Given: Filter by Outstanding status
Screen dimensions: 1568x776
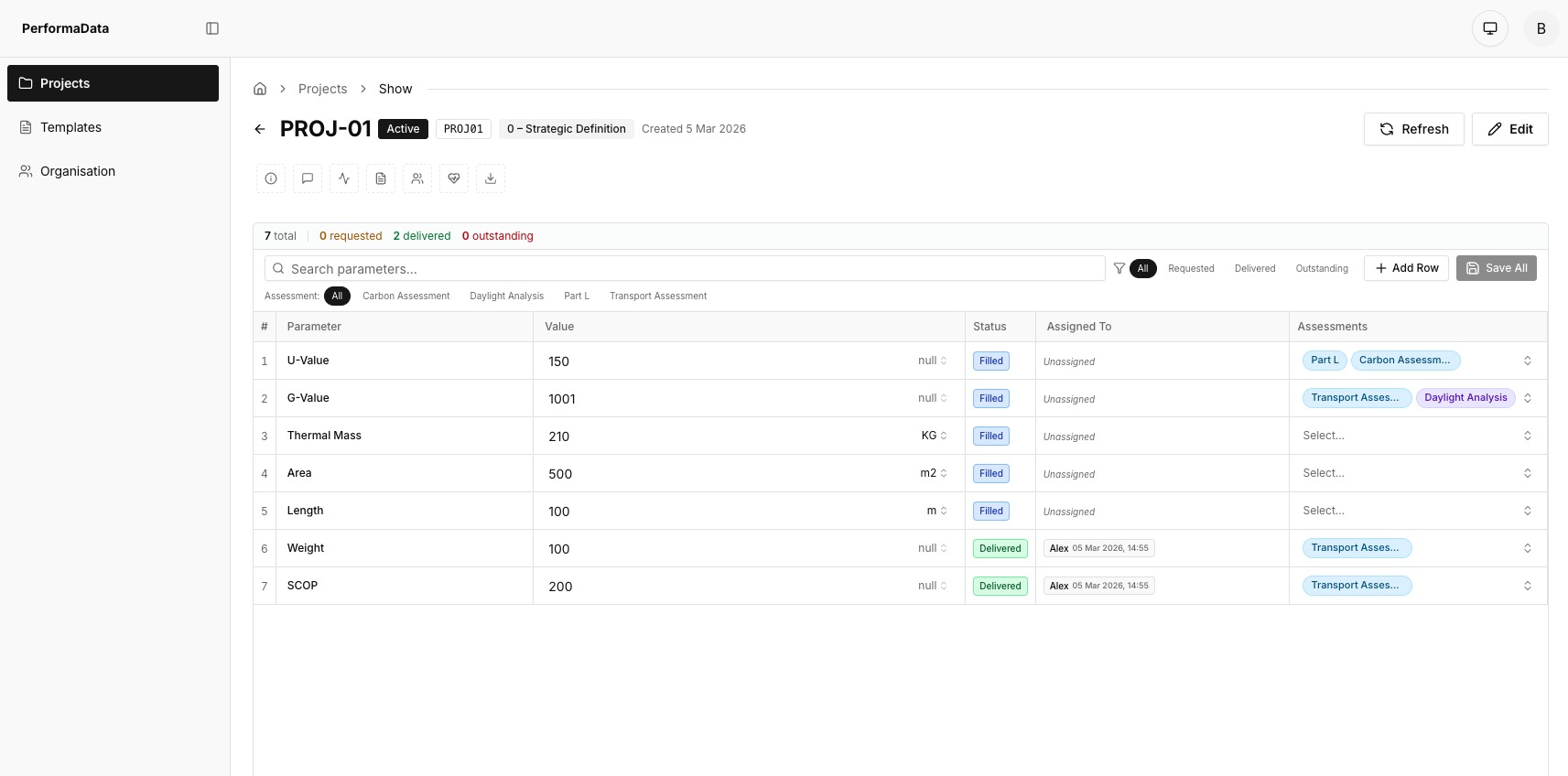Looking at the screenshot, I should coord(1322,268).
